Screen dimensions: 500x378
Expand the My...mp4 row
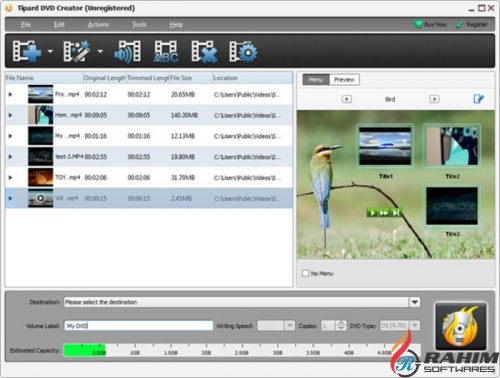(x=10, y=136)
